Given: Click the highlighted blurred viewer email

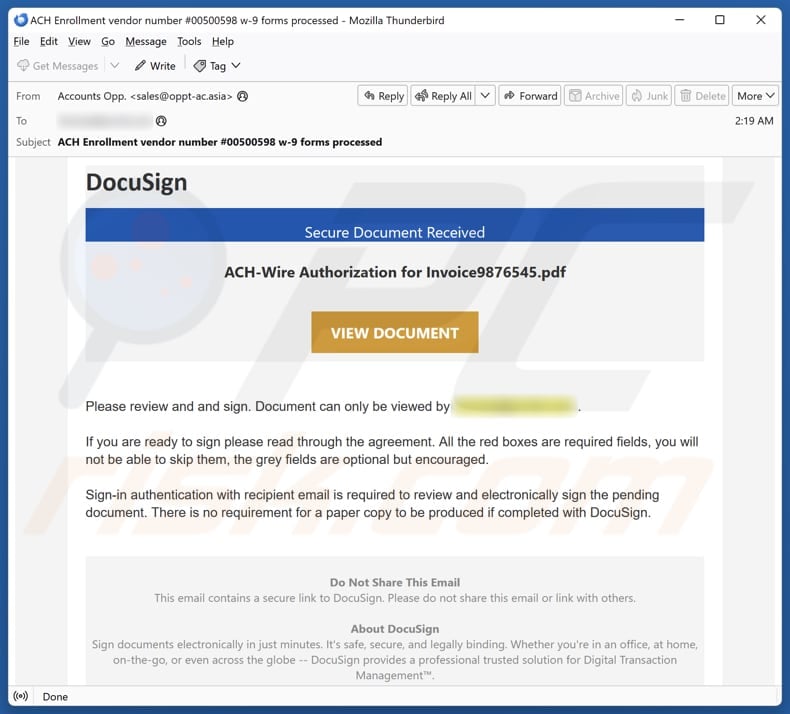Looking at the screenshot, I should click(514, 406).
